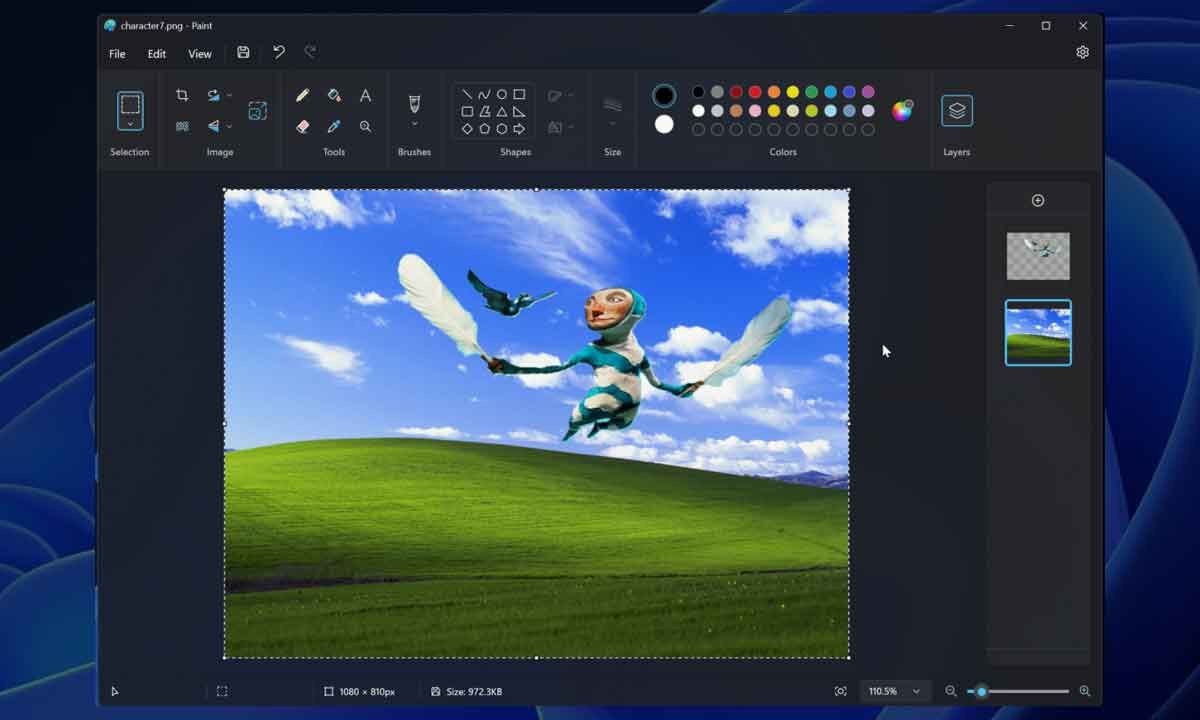Screen dimensions: 1200x720
Task: Add a new layer with the plus button
Action: [x=1037, y=199]
